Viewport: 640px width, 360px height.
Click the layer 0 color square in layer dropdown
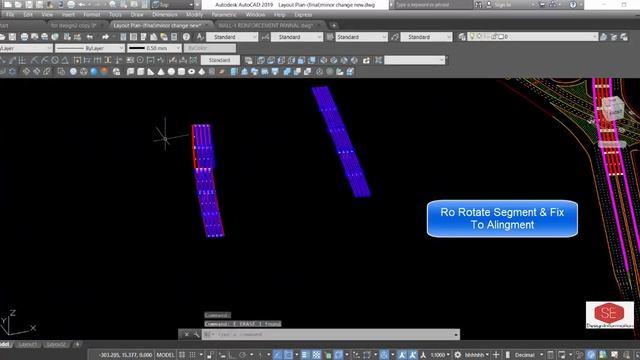click(501, 37)
